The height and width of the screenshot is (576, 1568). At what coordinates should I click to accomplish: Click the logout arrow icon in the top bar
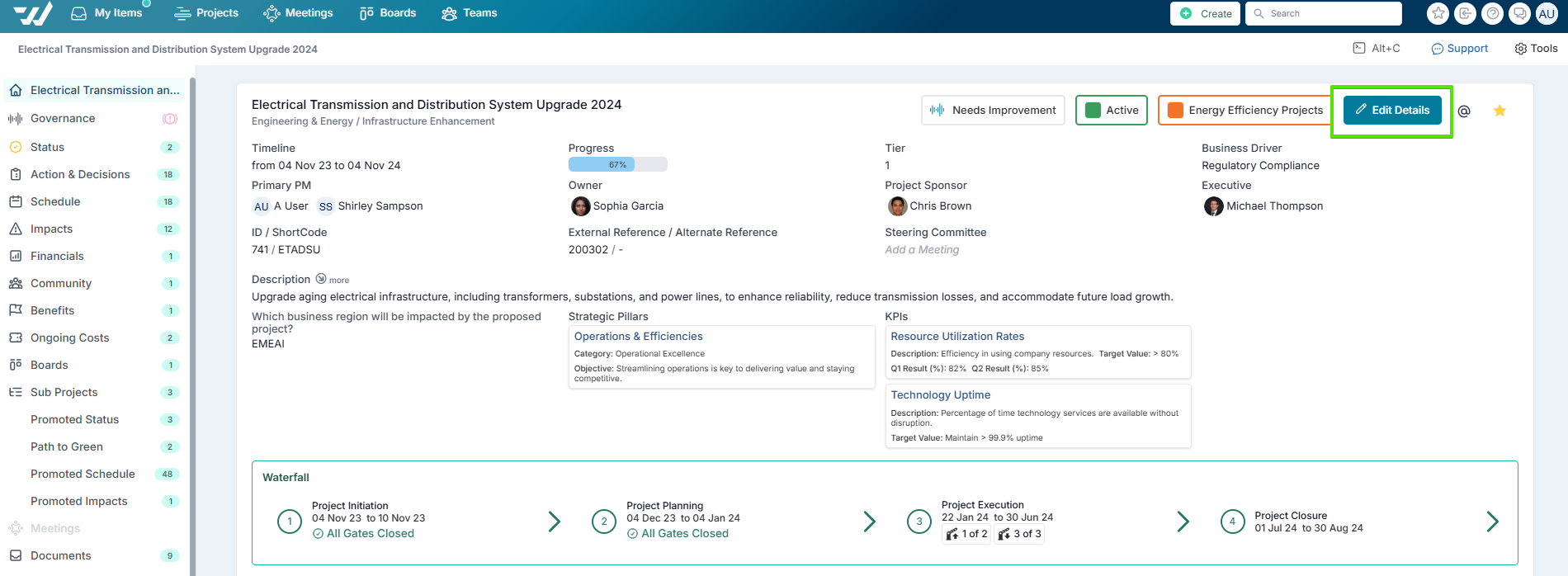tap(1465, 13)
